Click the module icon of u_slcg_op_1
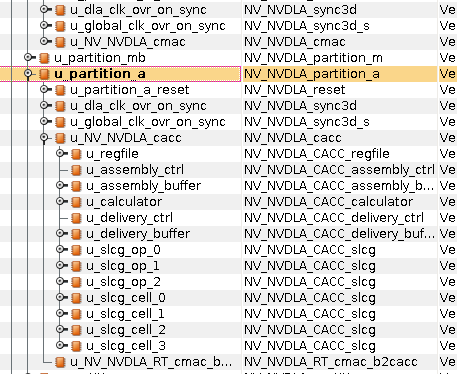This screenshot has height=374, width=457. [x=76, y=266]
